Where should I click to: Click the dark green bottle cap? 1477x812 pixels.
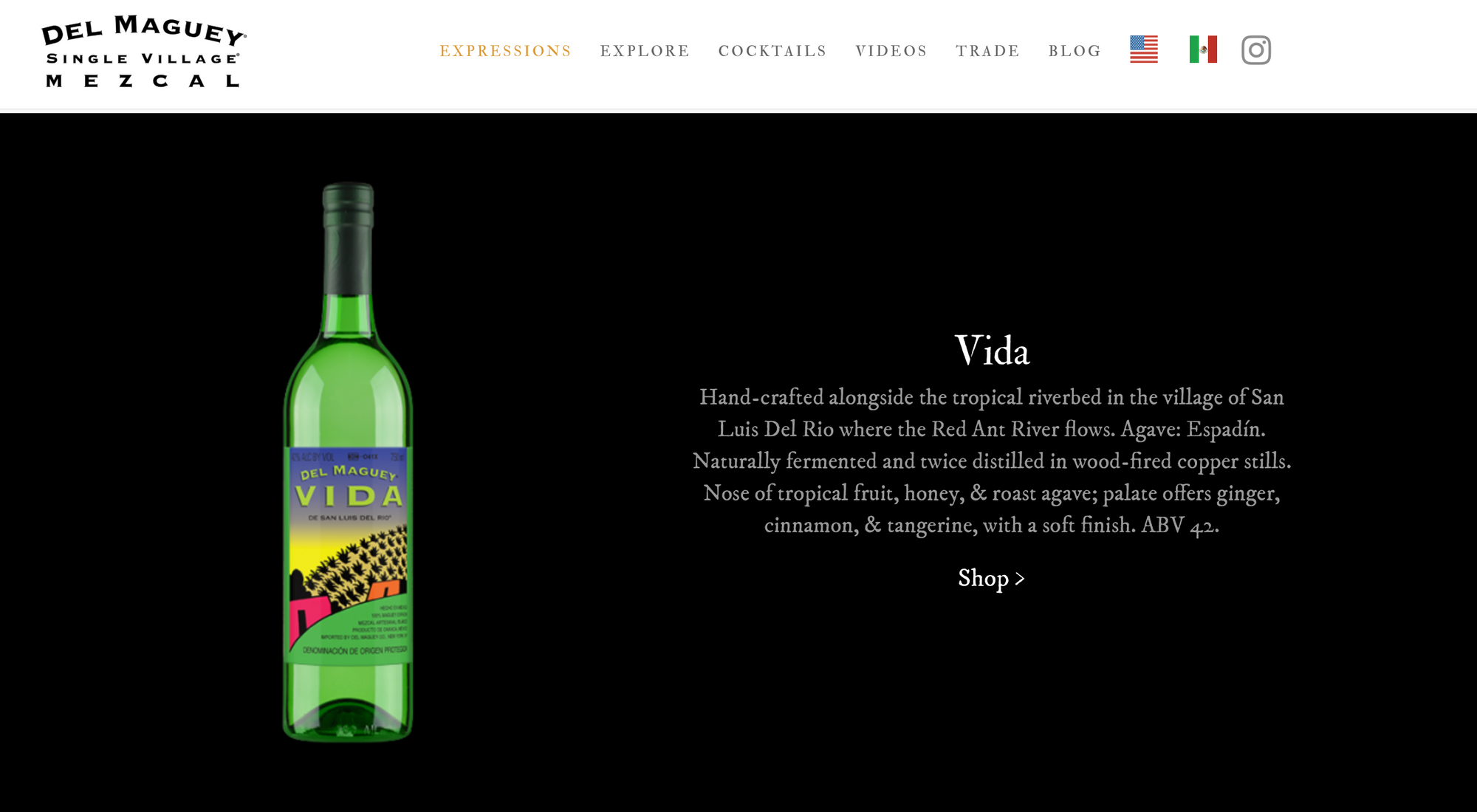tap(348, 207)
